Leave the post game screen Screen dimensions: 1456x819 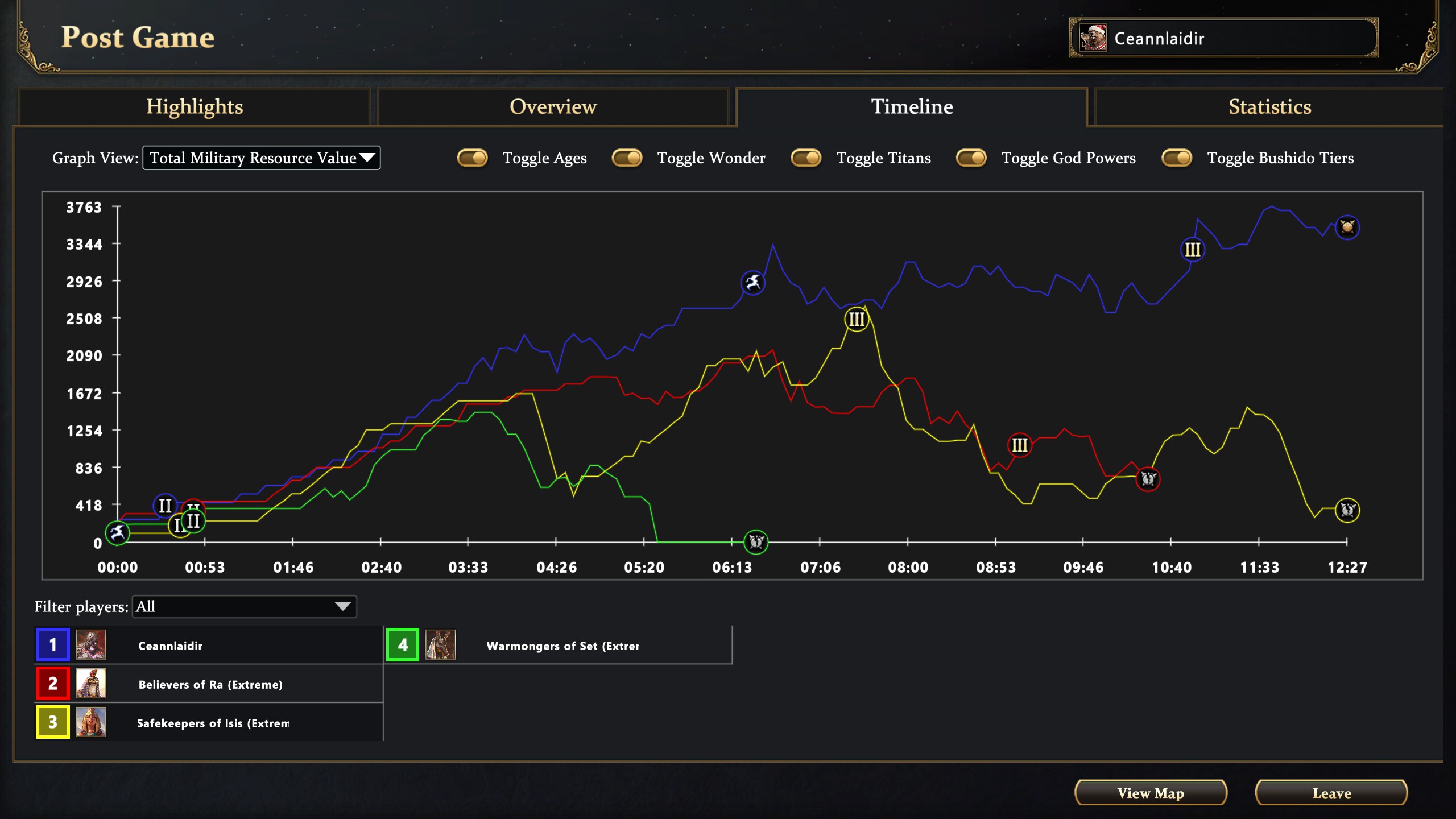[1331, 793]
